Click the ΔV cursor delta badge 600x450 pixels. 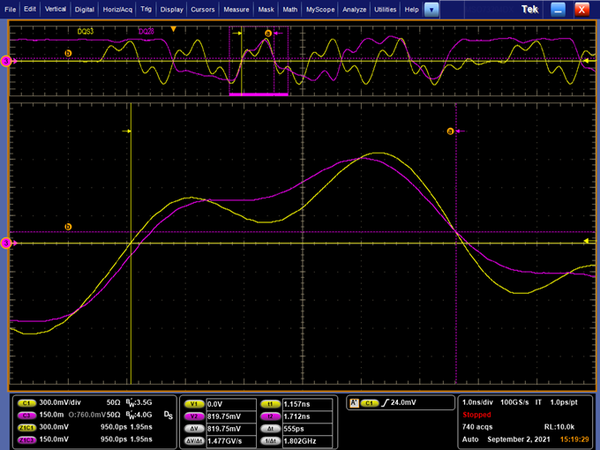tap(196, 426)
